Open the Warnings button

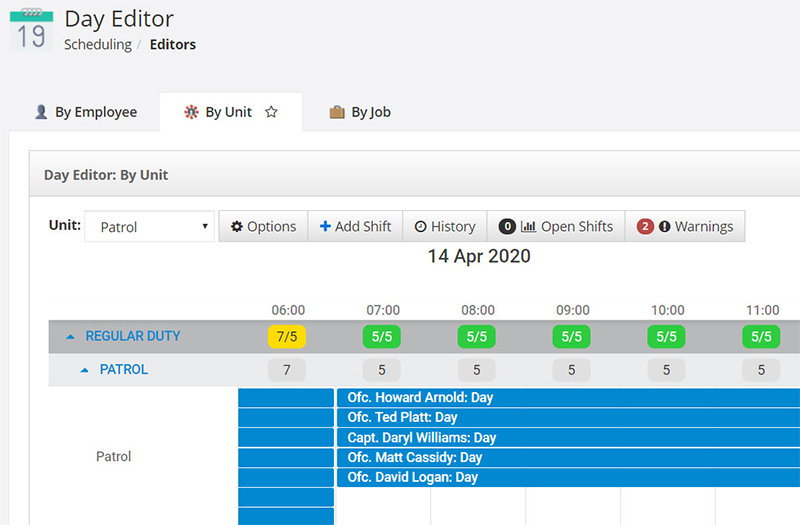pos(685,226)
